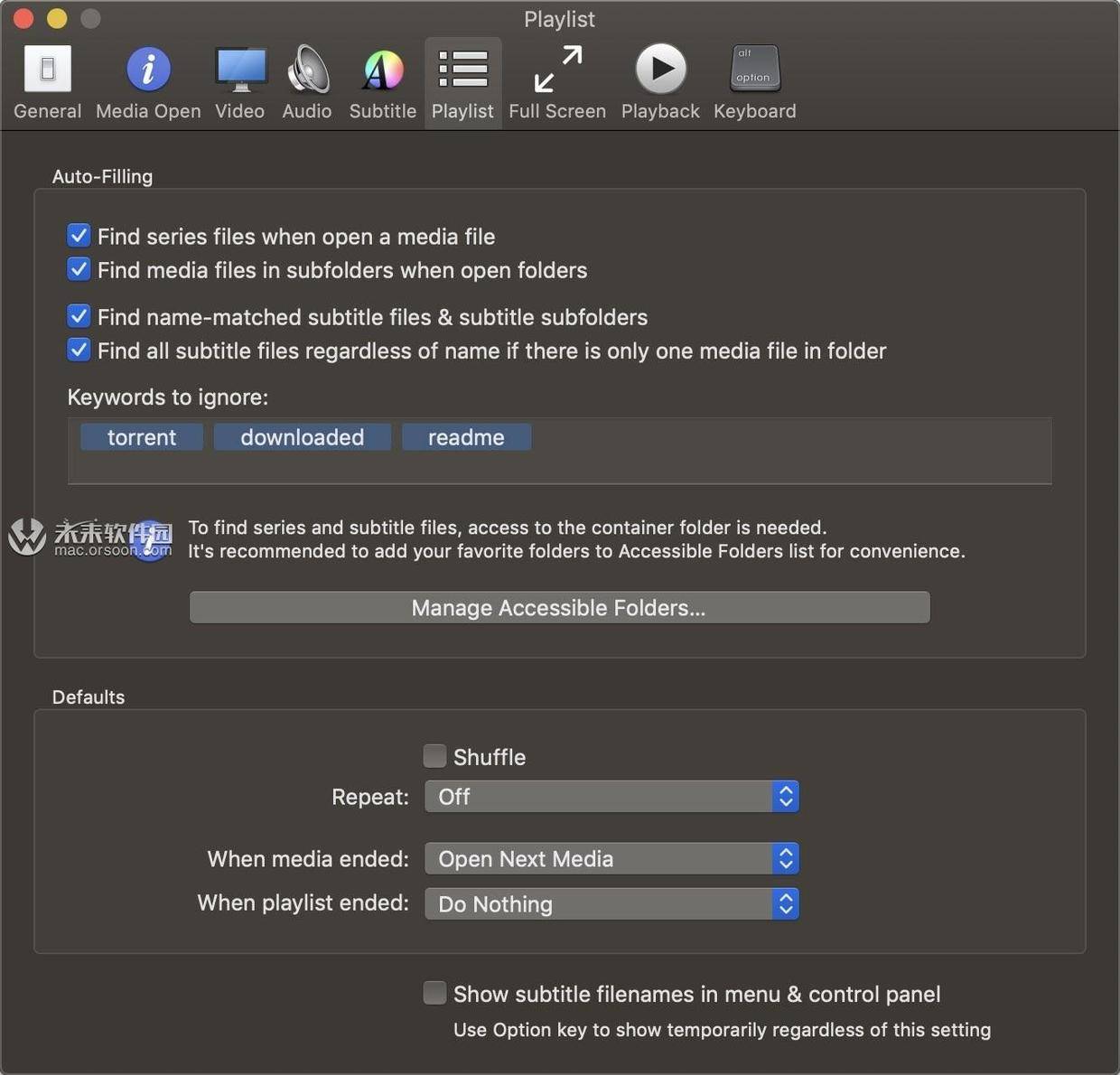Select the torrent keyword token
Image resolution: width=1120 pixels, height=1075 pixels.
pyautogui.click(x=142, y=437)
